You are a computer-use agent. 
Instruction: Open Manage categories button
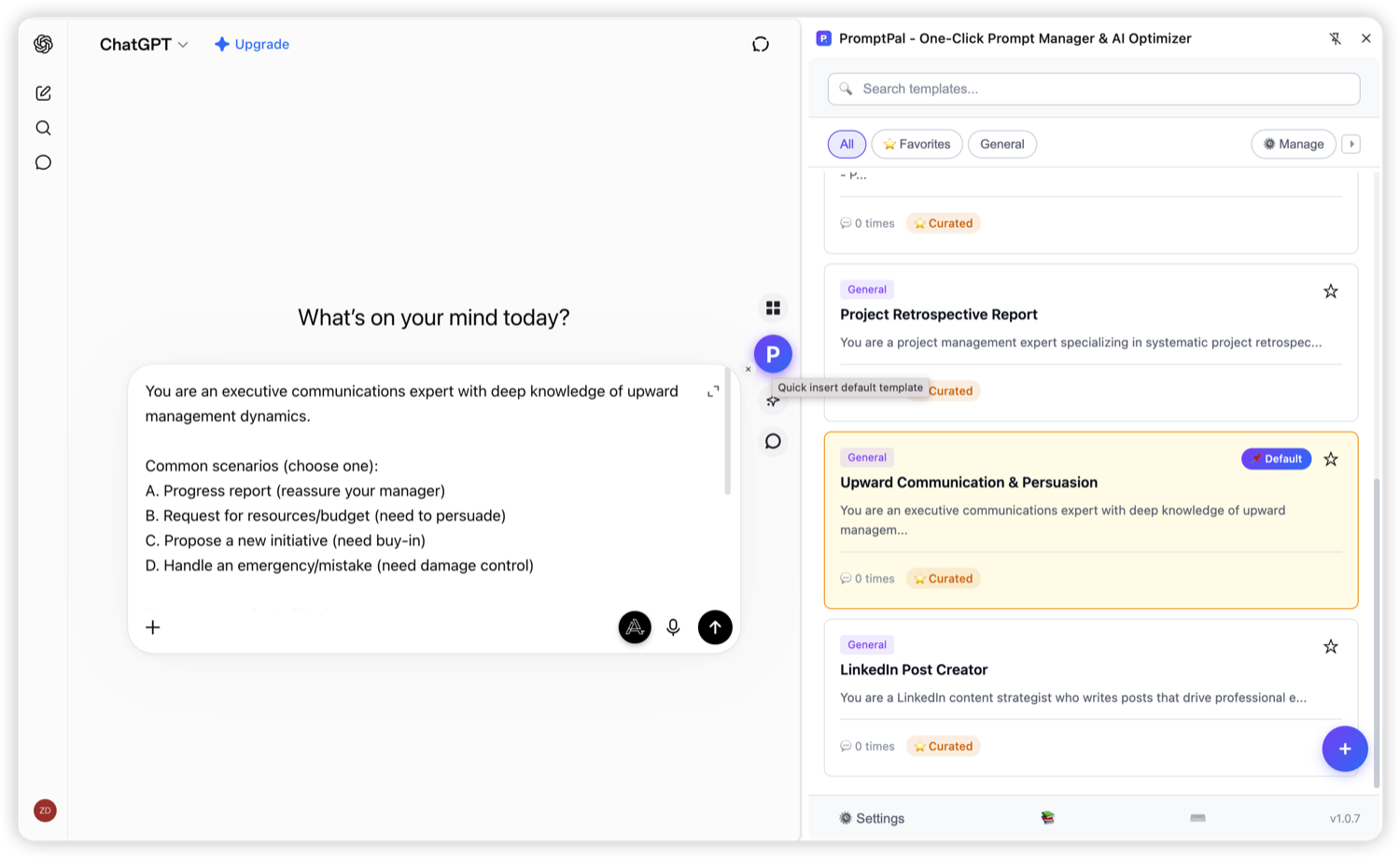pyautogui.click(x=1294, y=144)
